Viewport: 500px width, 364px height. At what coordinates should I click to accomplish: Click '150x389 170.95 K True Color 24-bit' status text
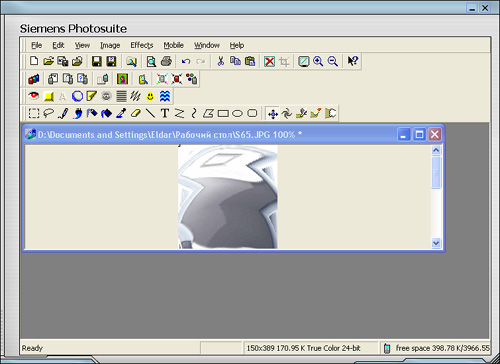click(x=303, y=348)
